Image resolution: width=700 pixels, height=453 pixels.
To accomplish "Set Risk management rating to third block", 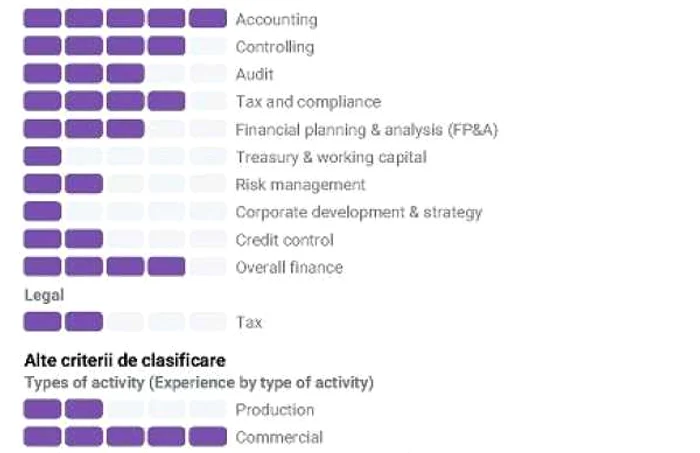I will tap(125, 184).
